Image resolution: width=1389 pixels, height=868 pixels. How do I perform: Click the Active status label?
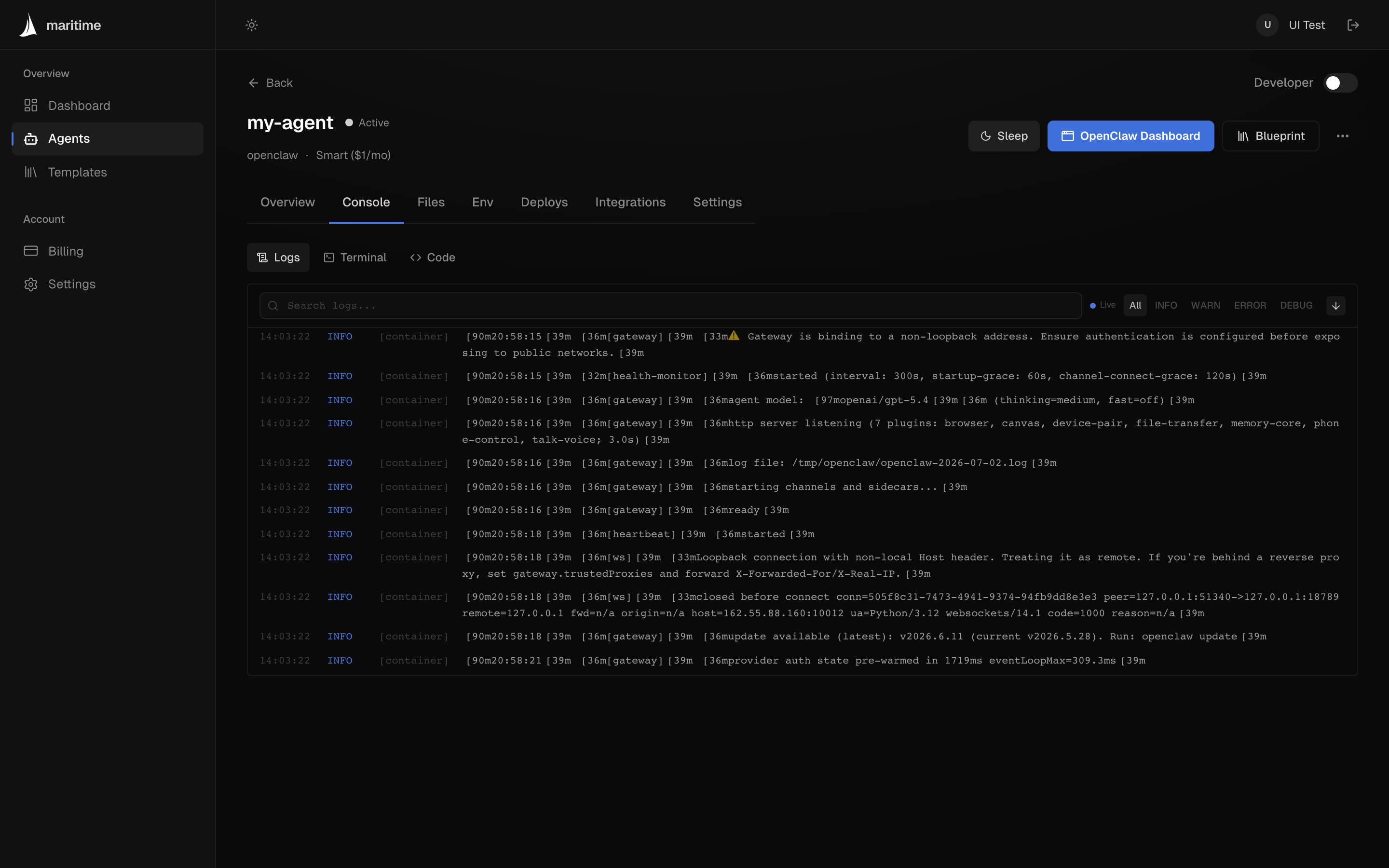click(x=374, y=122)
